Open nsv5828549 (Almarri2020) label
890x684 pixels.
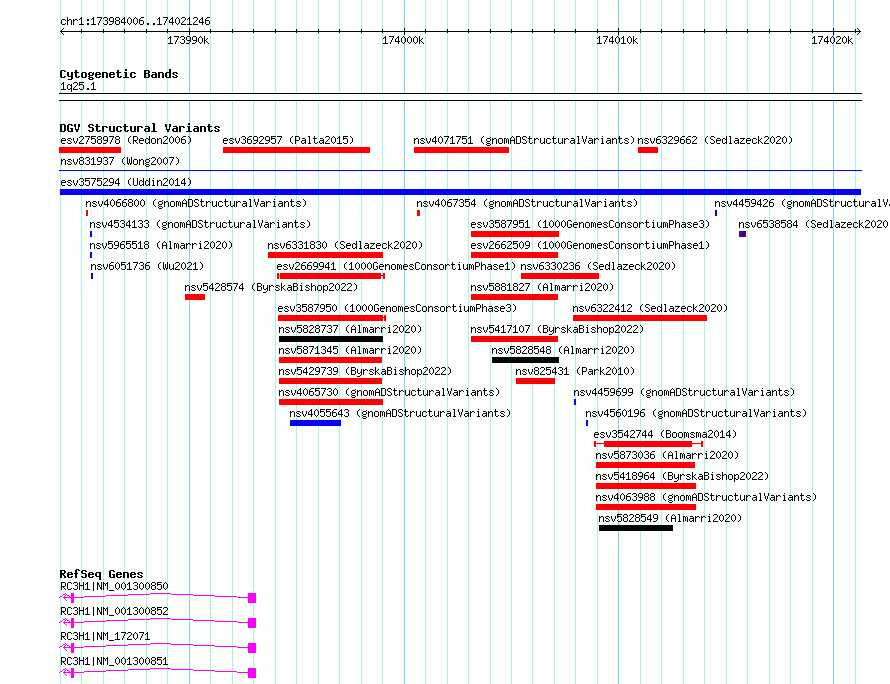[670, 518]
